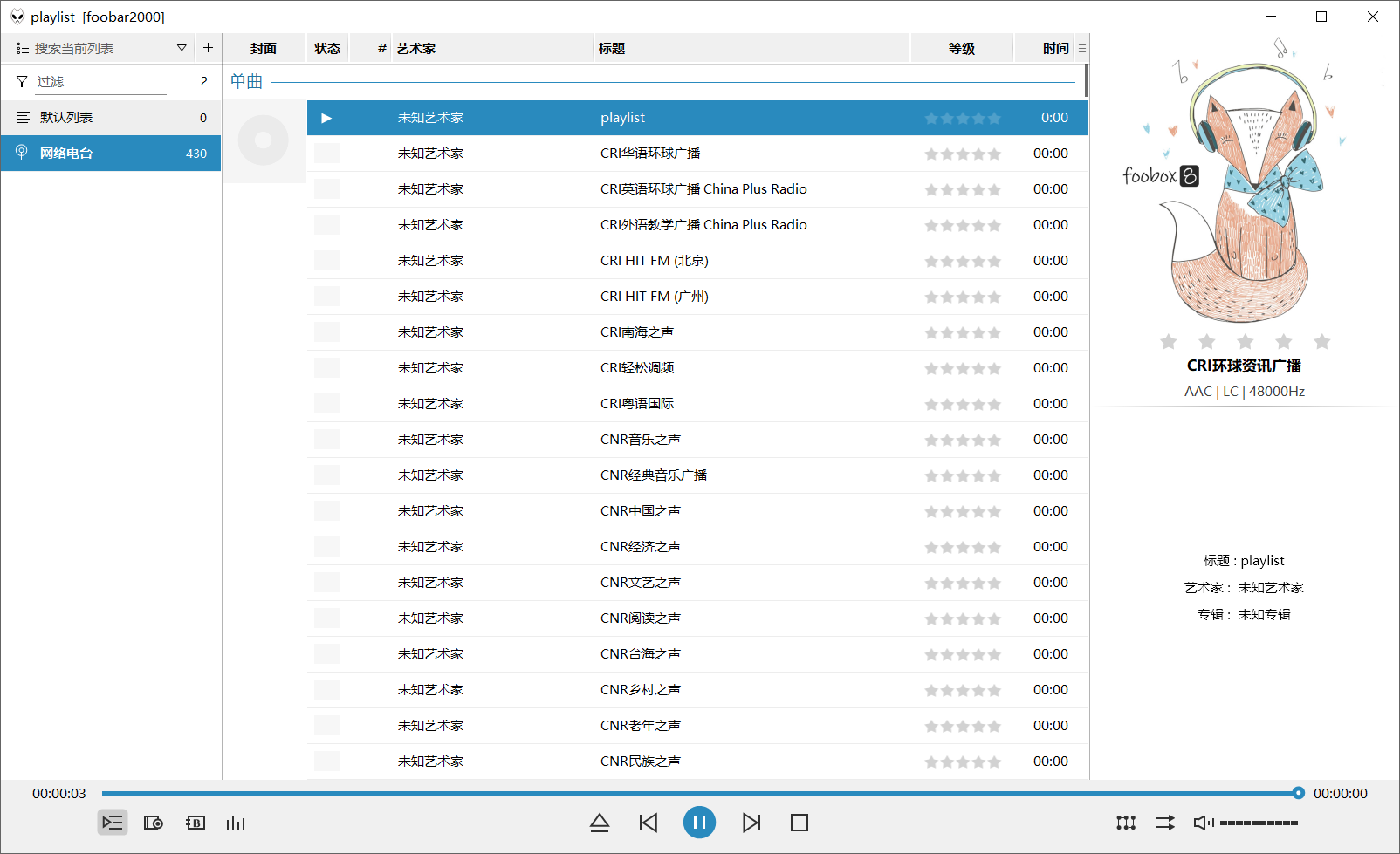Screen dimensions: 1400x854
Task: Skip to next track
Action: [x=750, y=822]
